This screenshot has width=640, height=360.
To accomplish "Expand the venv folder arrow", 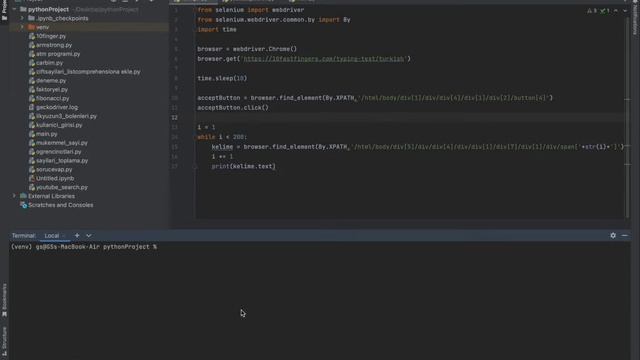I will click(x=22, y=27).
